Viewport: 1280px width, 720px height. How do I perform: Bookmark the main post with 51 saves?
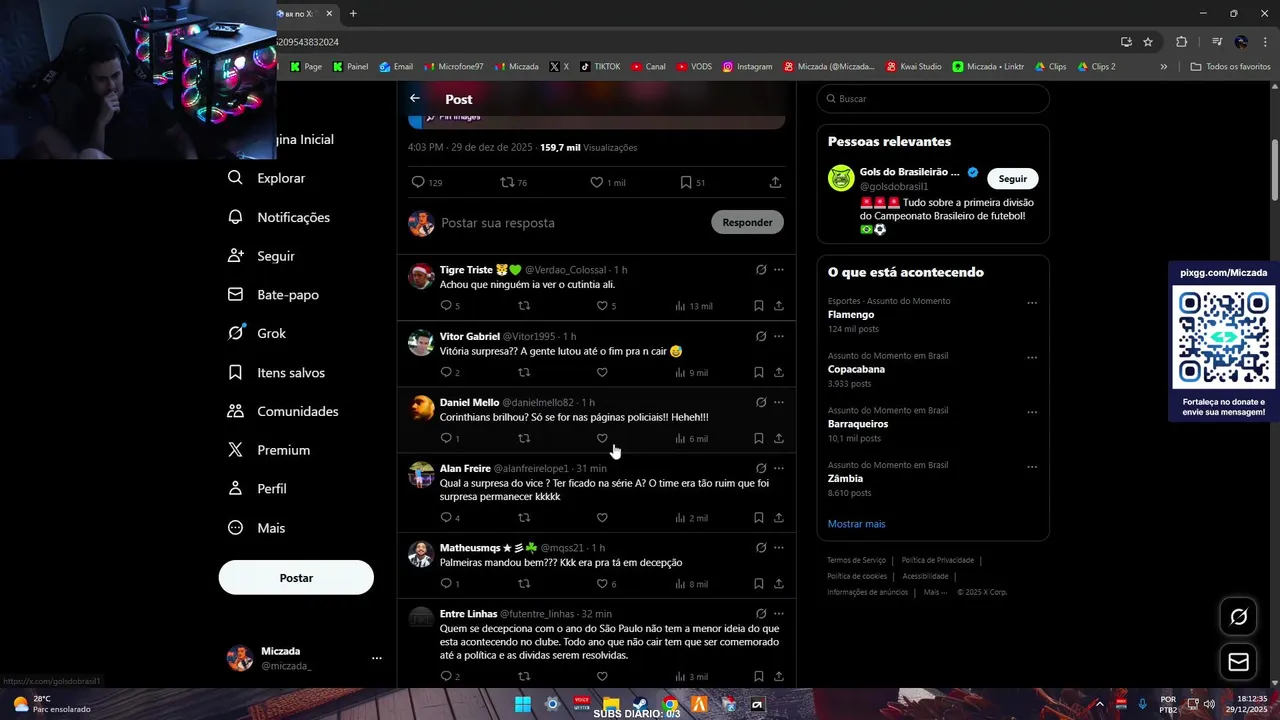[685, 182]
